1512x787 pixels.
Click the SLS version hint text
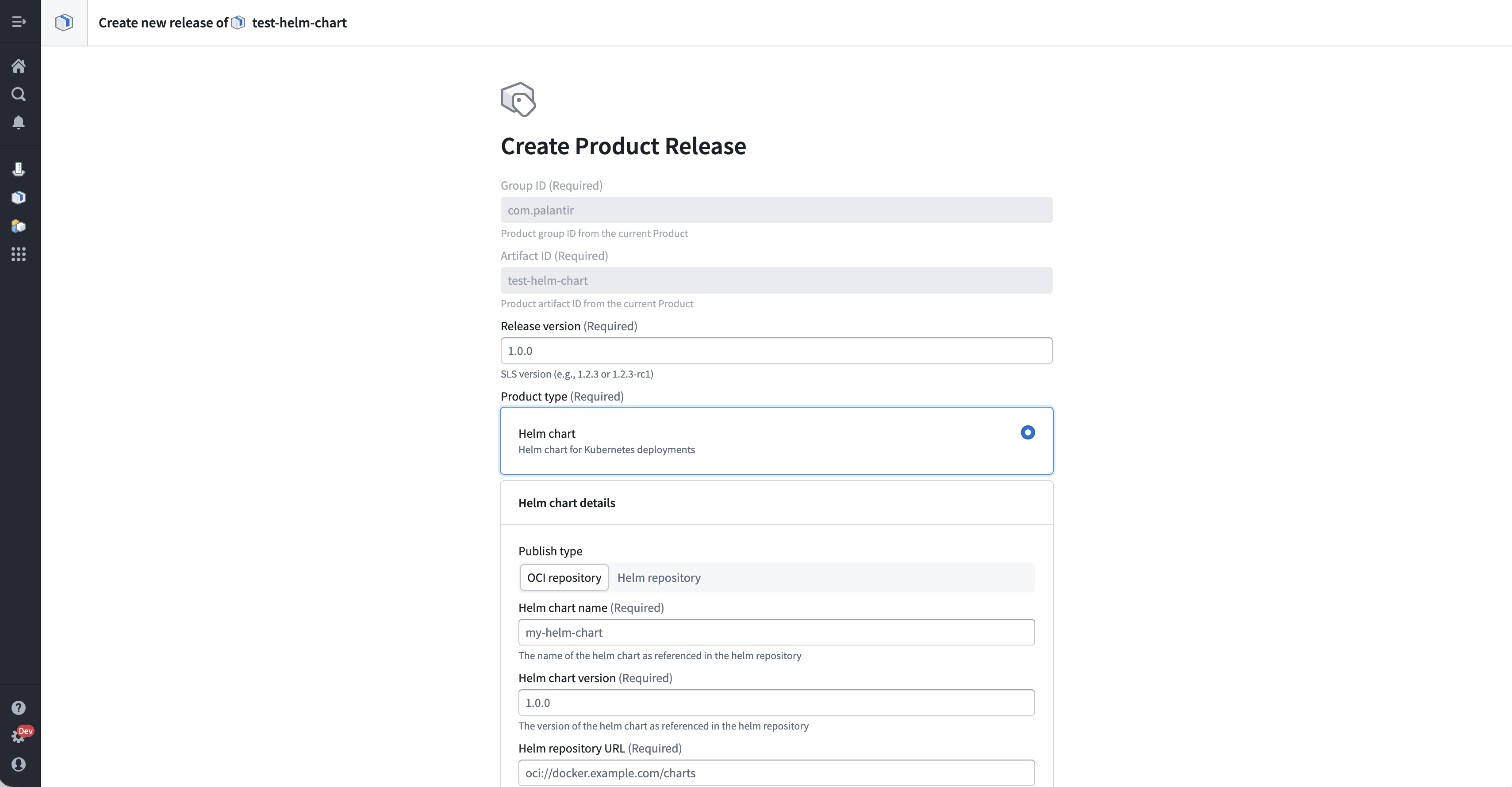pos(576,374)
